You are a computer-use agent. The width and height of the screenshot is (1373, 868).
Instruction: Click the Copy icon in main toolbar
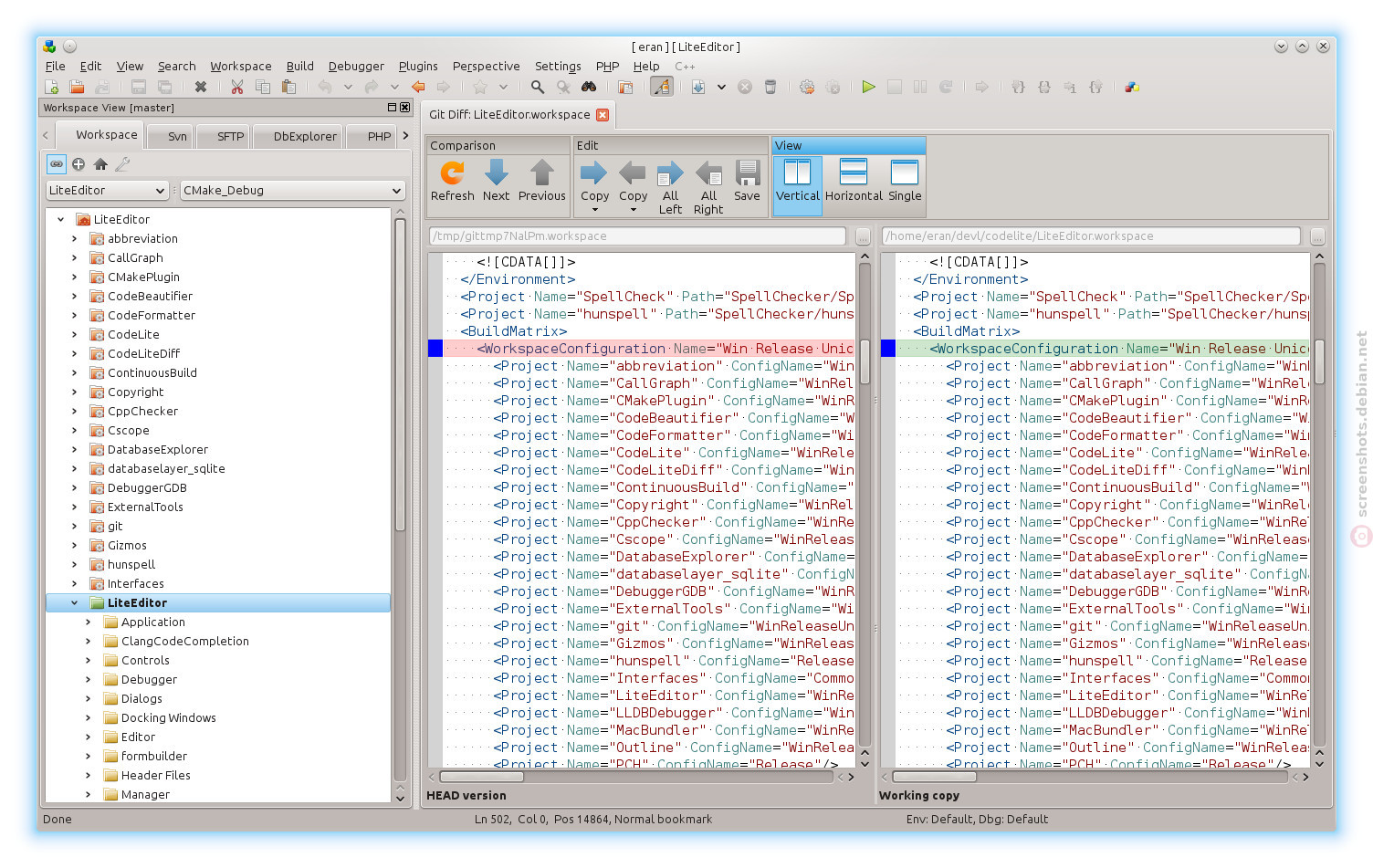[263, 88]
